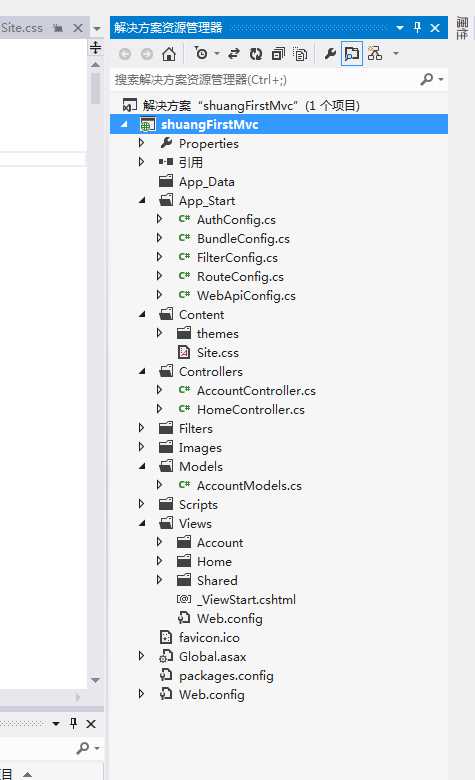Click the Home views folder icon

click(x=184, y=561)
